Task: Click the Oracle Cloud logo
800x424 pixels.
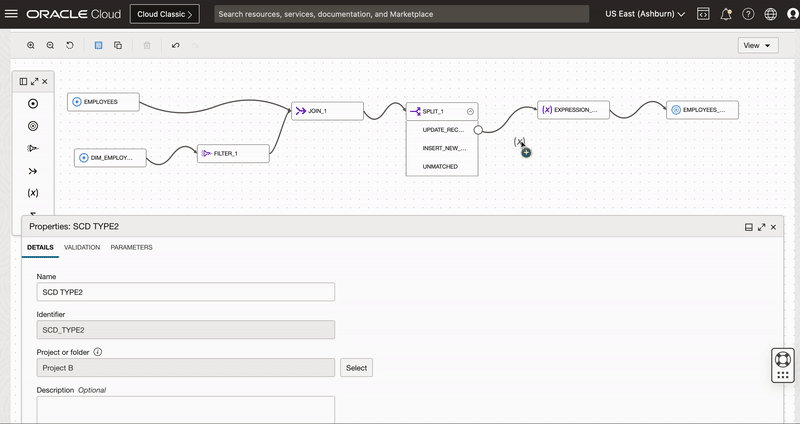Action: 73,14
